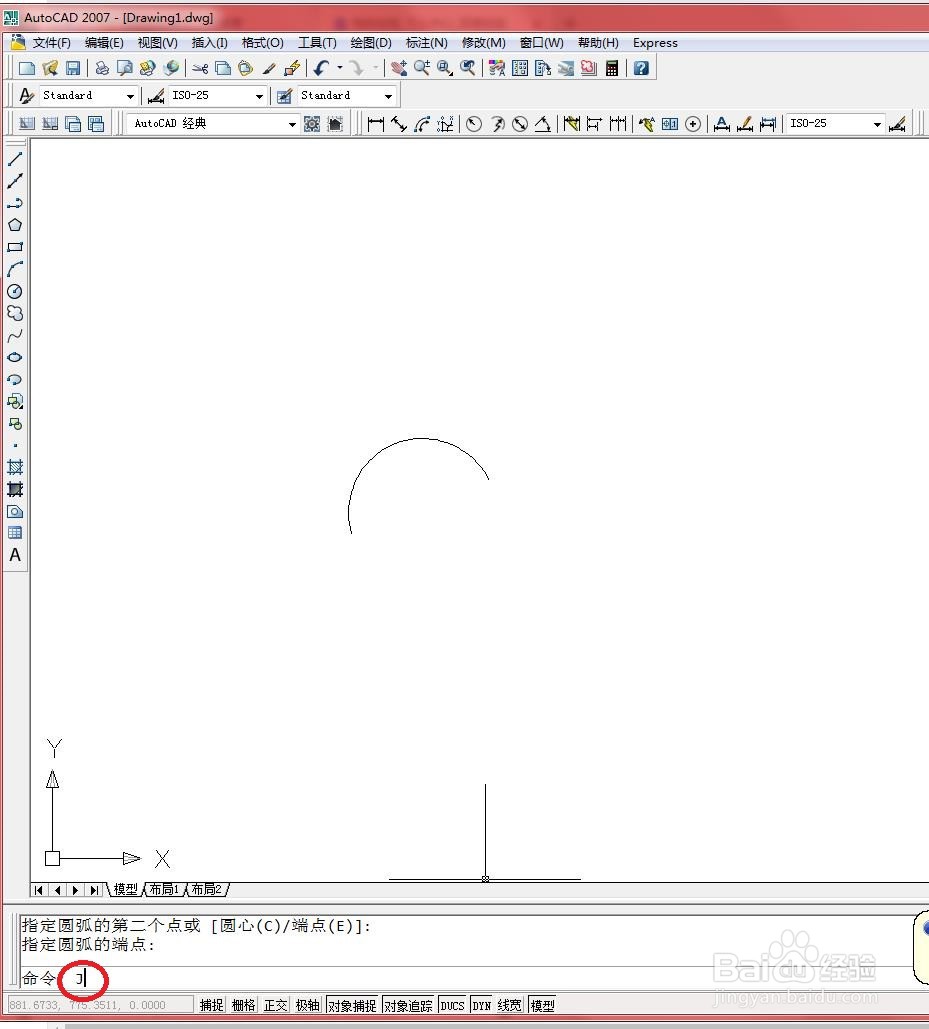Click the 模型 button in status bar

(543, 1005)
